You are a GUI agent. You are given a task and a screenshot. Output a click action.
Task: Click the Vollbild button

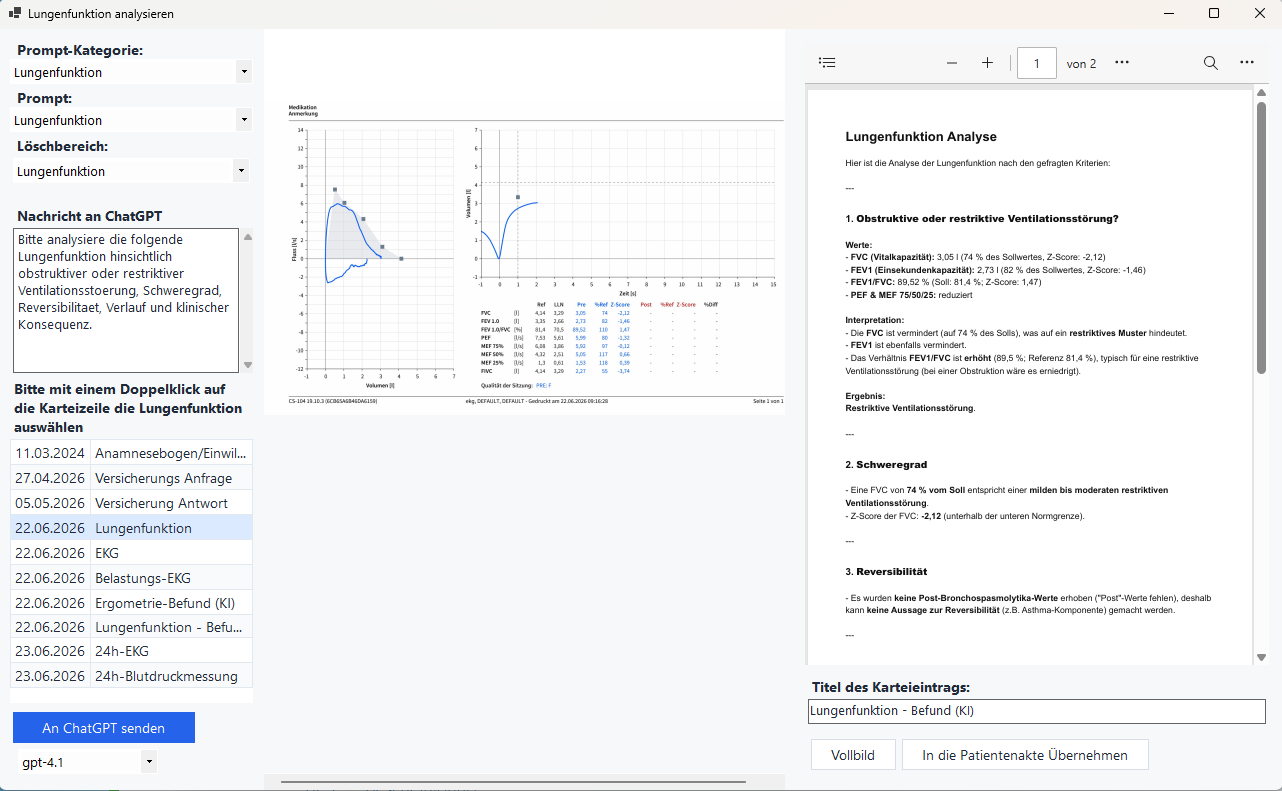tap(853, 755)
